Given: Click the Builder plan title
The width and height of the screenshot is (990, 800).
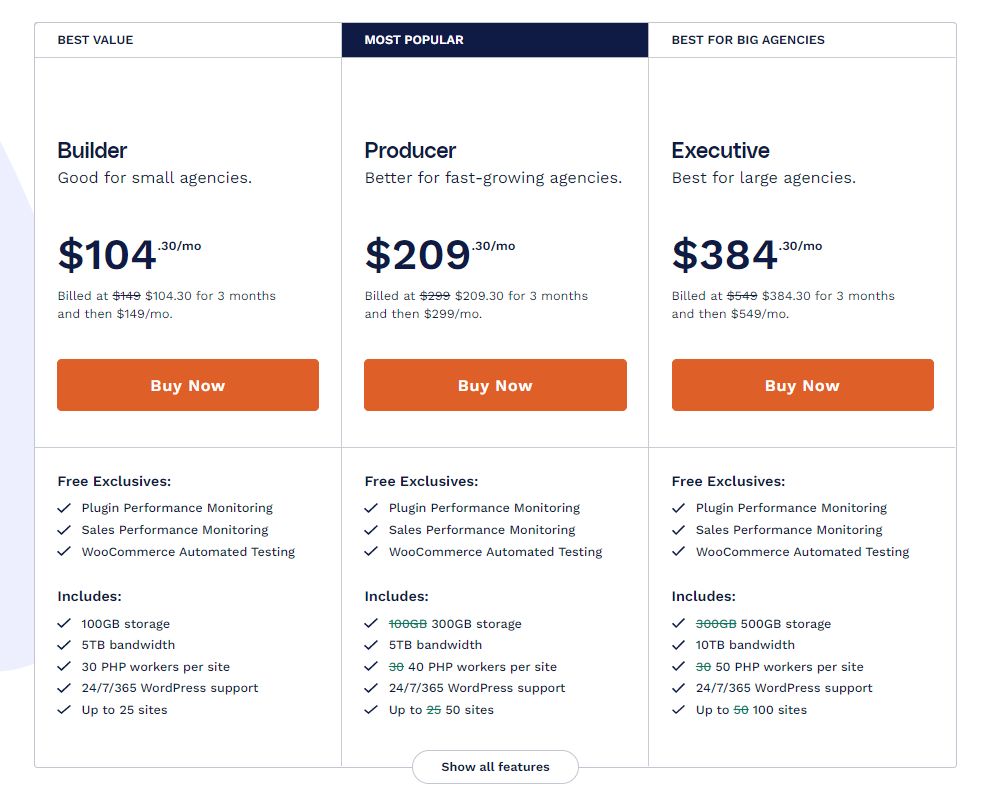Looking at the screenshot, I should click(x=92, y=151).
